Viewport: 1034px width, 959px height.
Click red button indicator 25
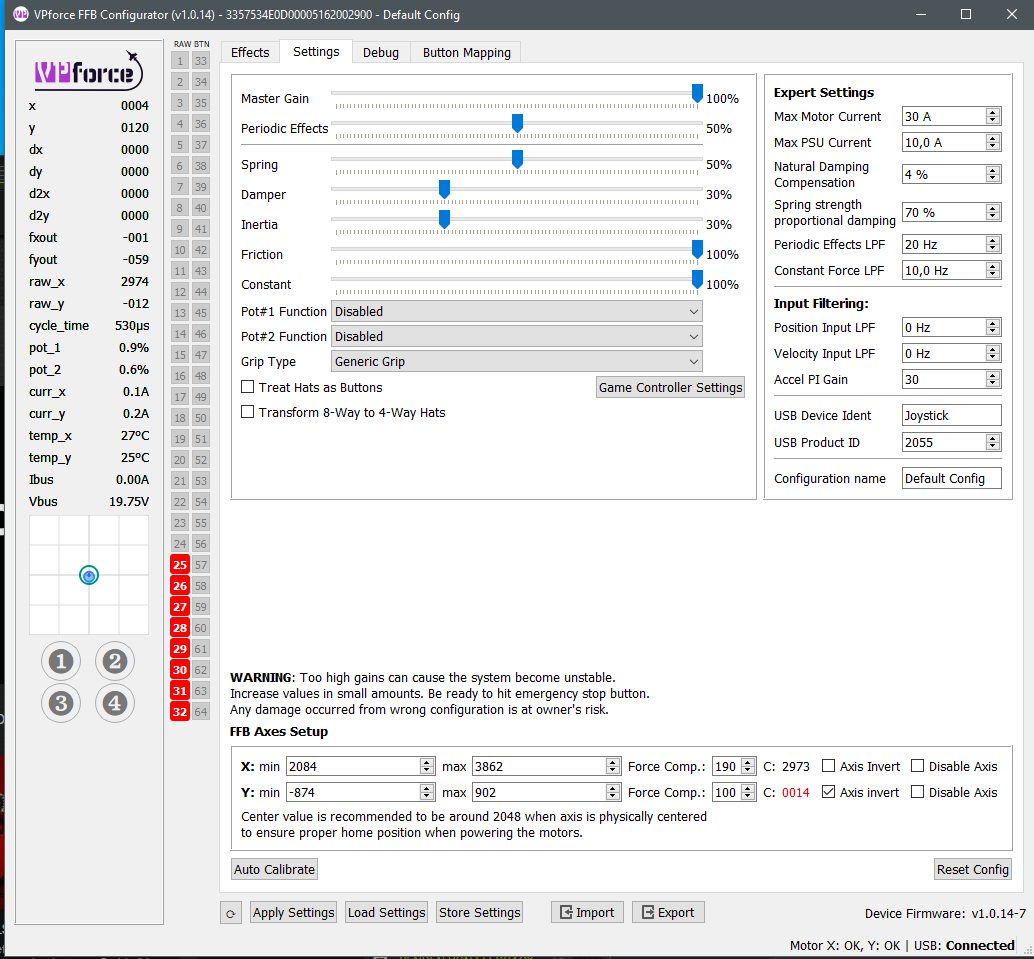coord(180,565)
